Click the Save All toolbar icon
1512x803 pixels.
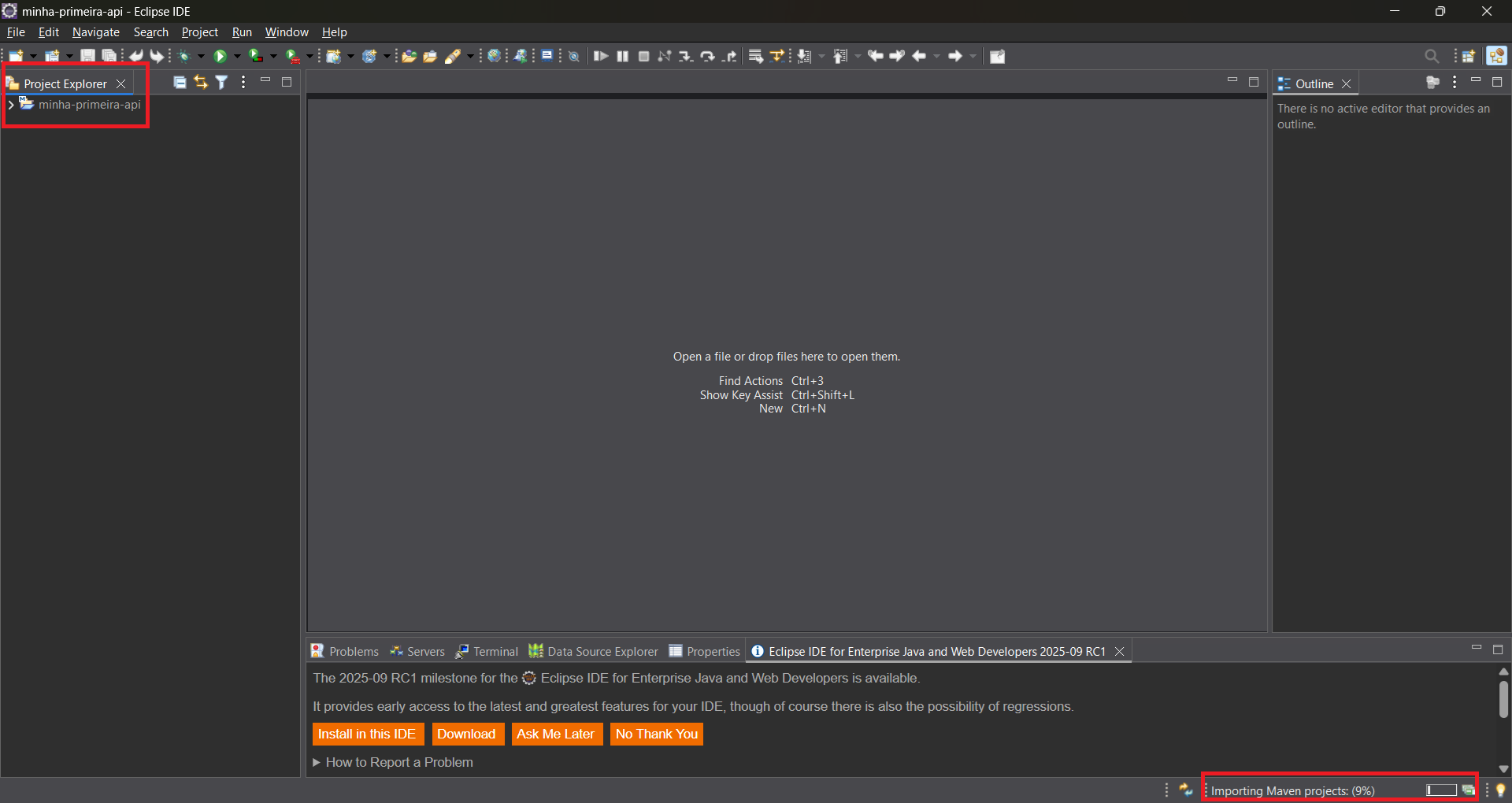109,55
